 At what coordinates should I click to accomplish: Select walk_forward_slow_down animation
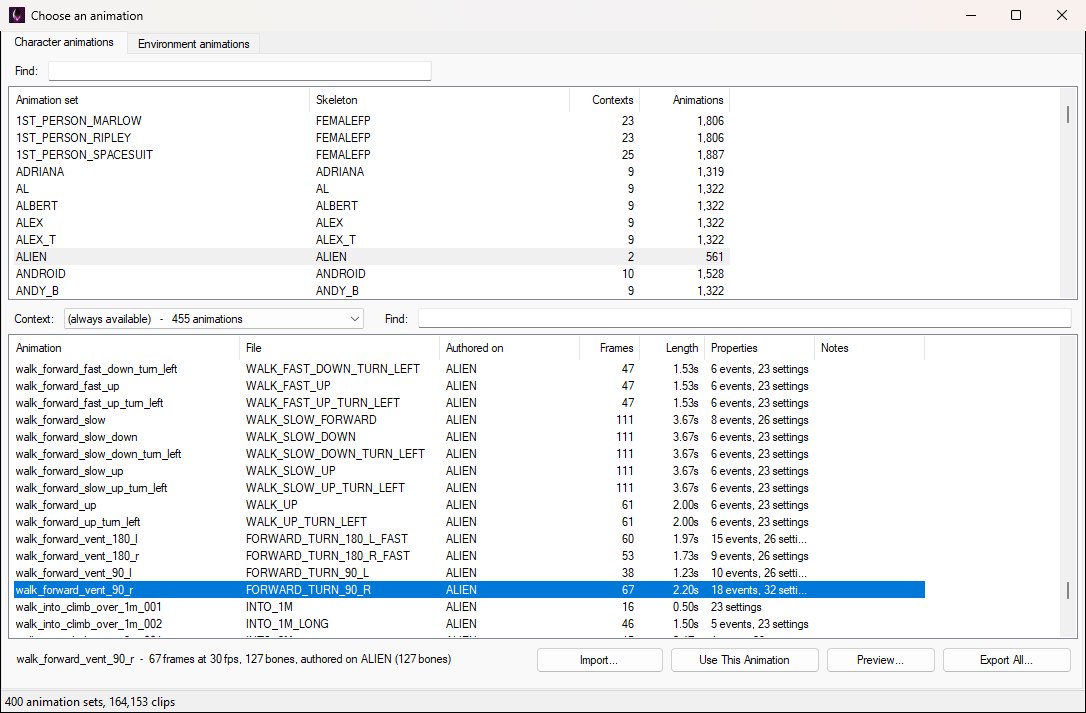[x=469, y=437]
